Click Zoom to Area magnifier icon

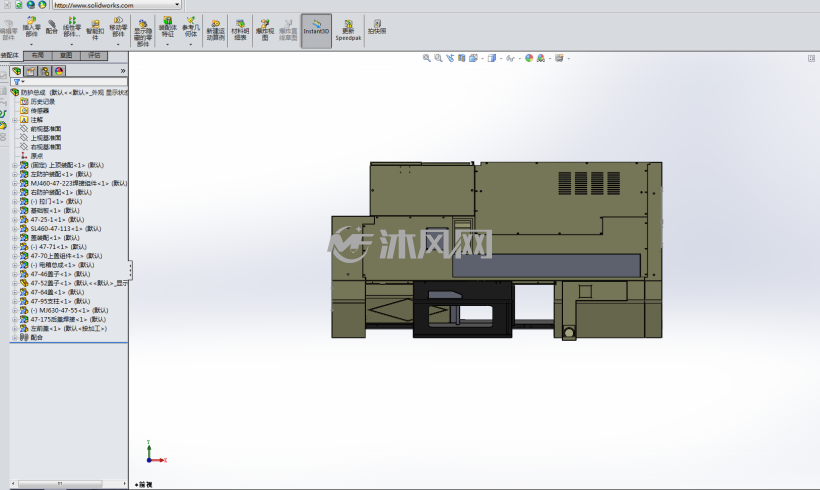(x=438, y=58)
